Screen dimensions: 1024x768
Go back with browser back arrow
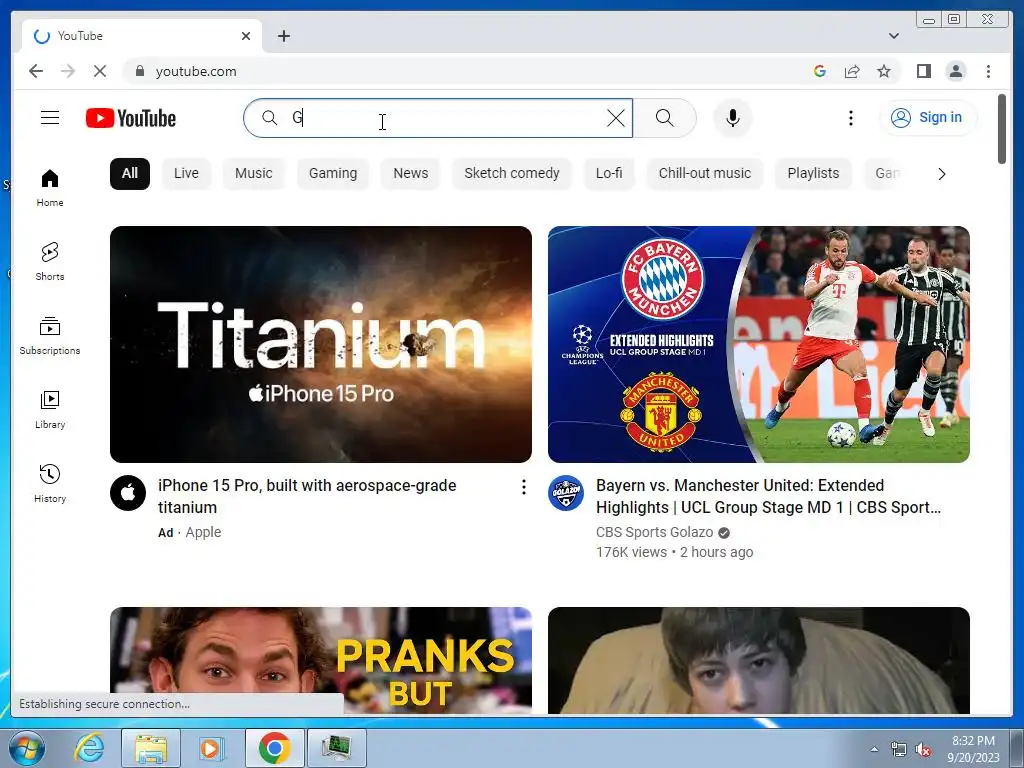pyautogui.click(x=36, y=71)
